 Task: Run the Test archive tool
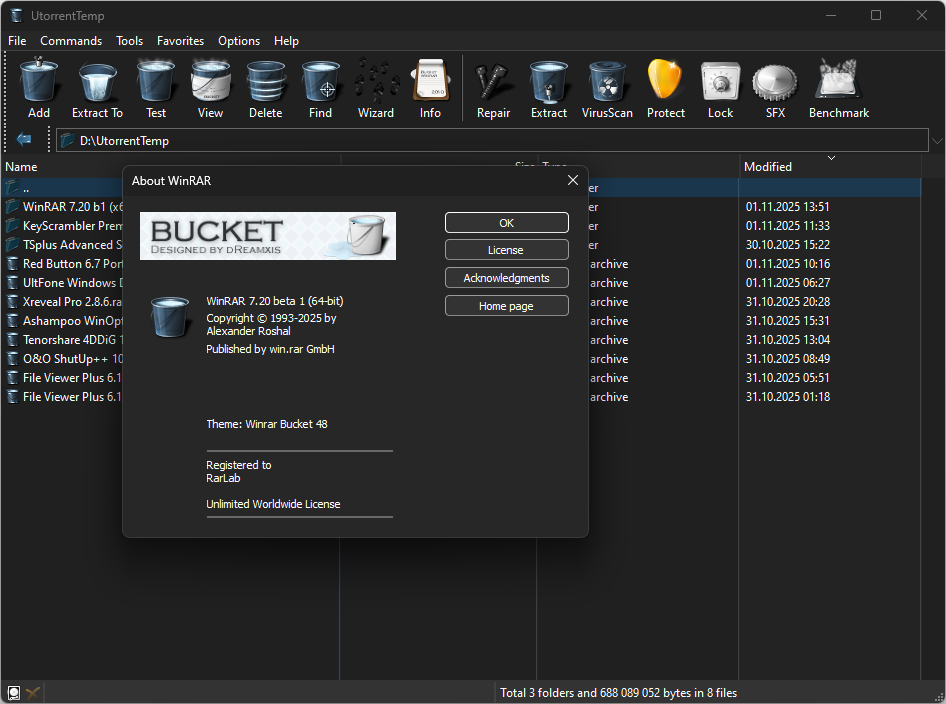pyautogui.click(x=156, y=88)
